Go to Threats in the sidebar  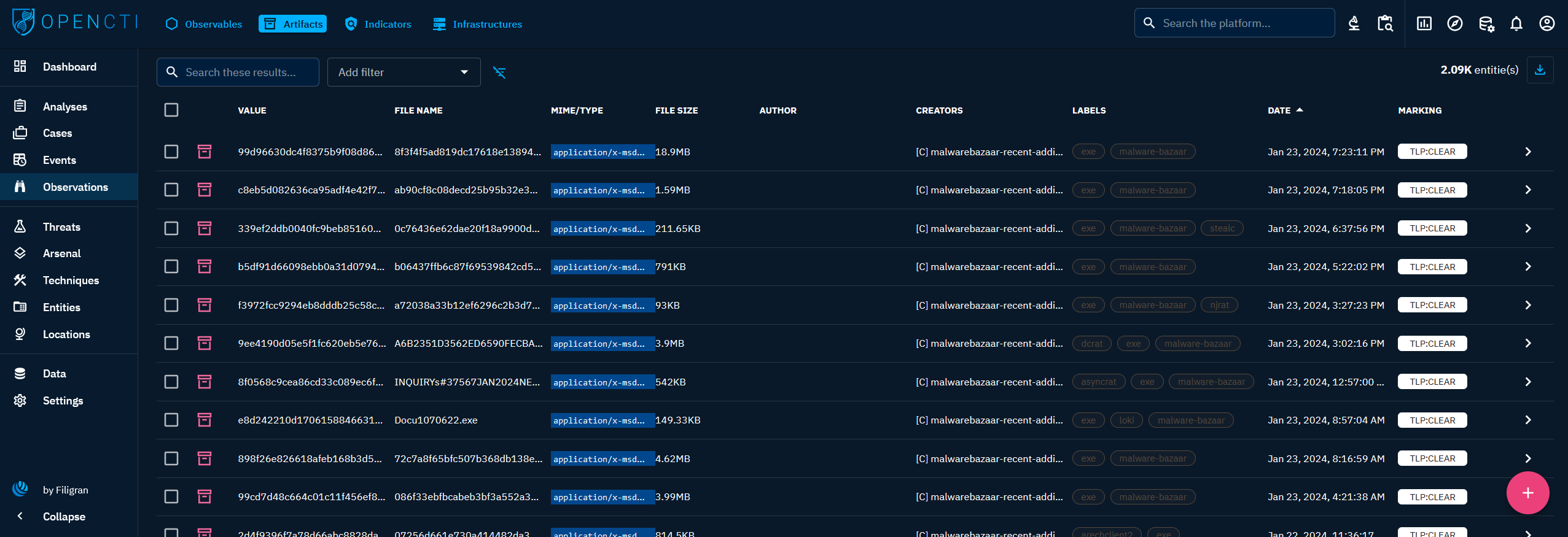(x=61, y=227)
